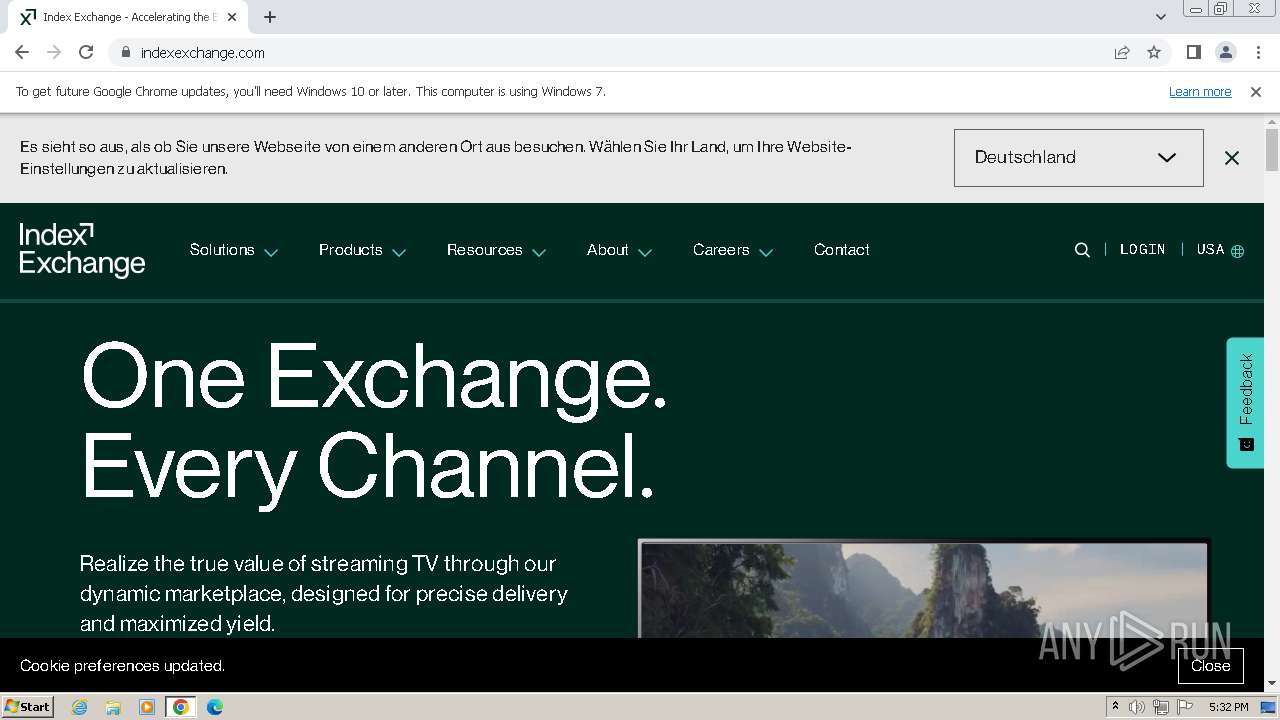
Task: Open Windows Media Player from taskbar
Action: 147,707
